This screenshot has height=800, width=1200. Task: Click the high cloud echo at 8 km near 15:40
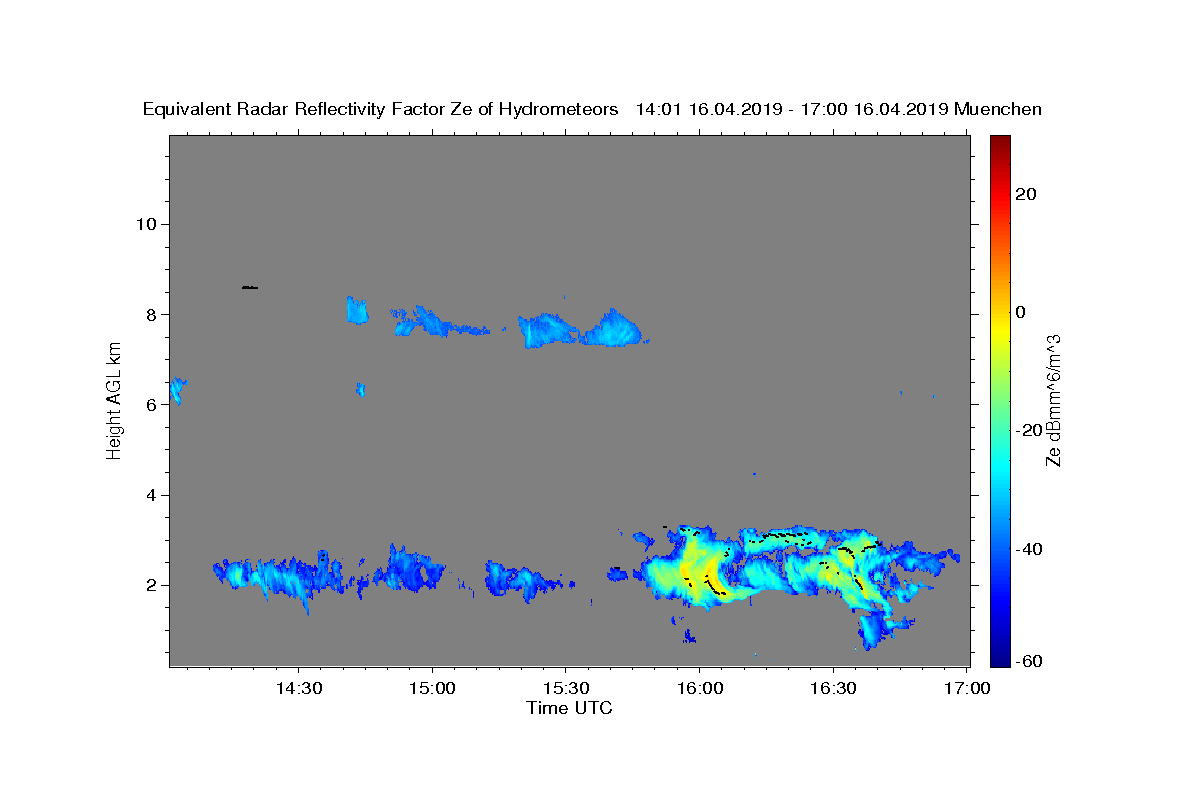pyautogui.click(x=612, y=328)
